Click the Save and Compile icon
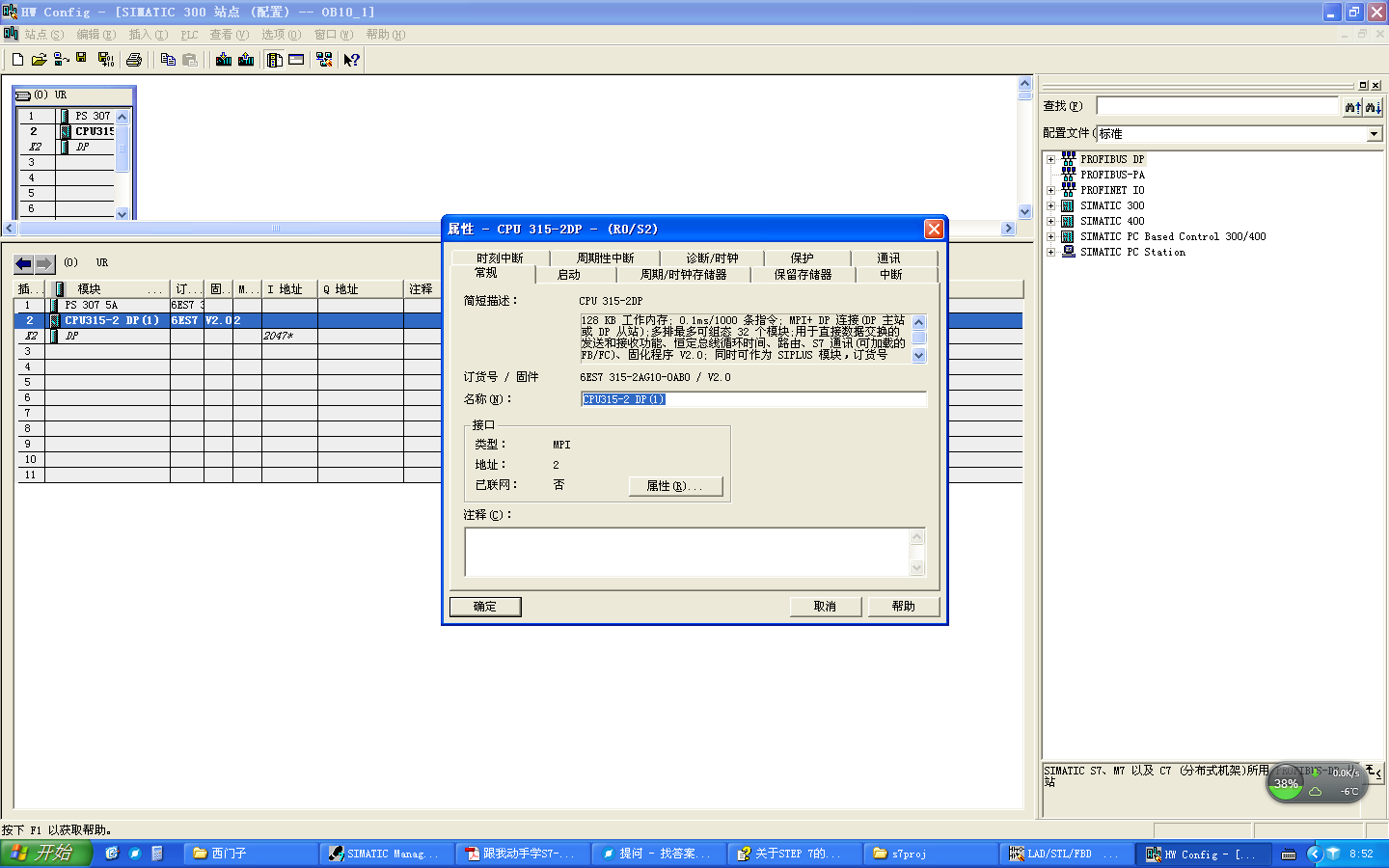The width and height of the screenshot is (1389, 868). 104,60
